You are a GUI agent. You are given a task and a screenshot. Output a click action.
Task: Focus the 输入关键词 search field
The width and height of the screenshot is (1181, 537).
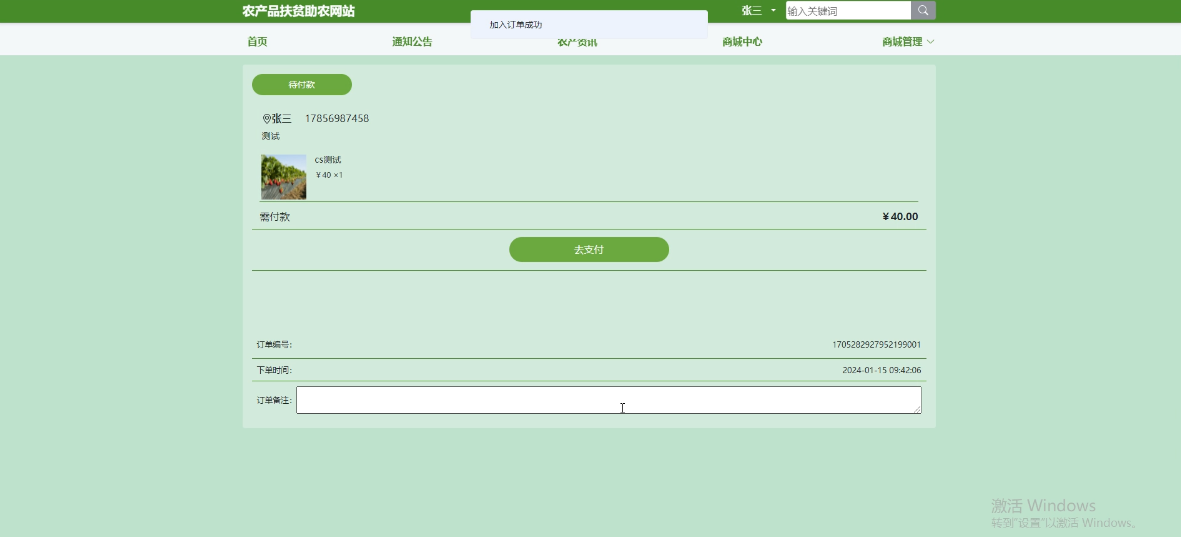click(848, 11)
